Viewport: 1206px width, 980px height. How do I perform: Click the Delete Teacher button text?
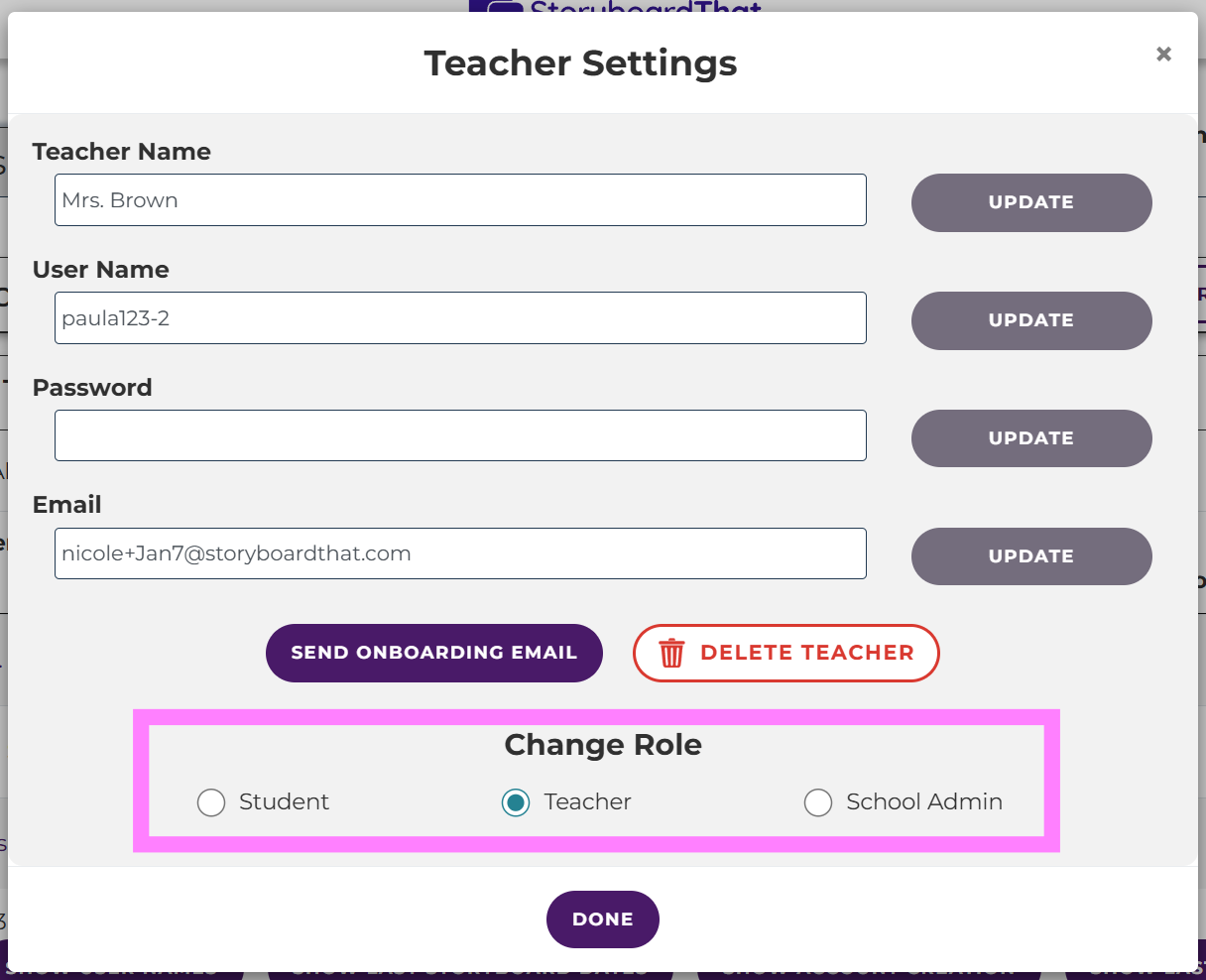(x=806, y=653)
